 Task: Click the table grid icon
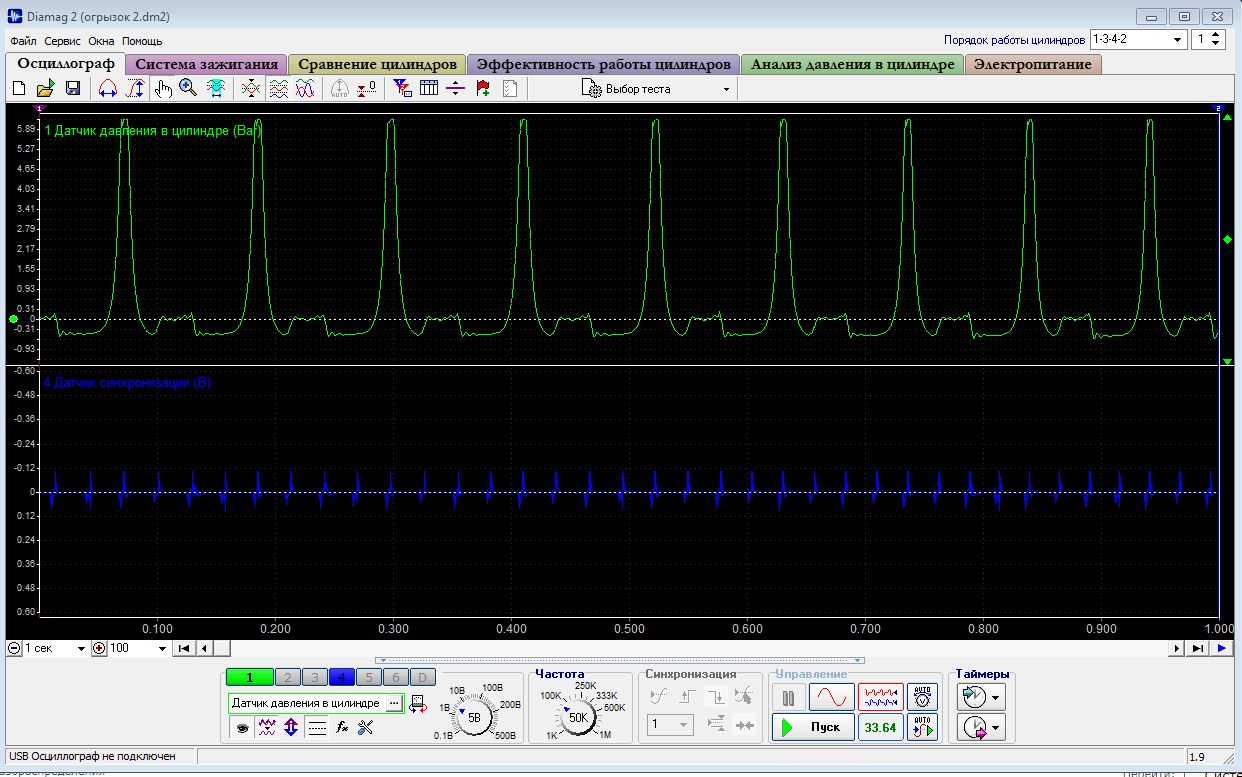pos(429,89)
